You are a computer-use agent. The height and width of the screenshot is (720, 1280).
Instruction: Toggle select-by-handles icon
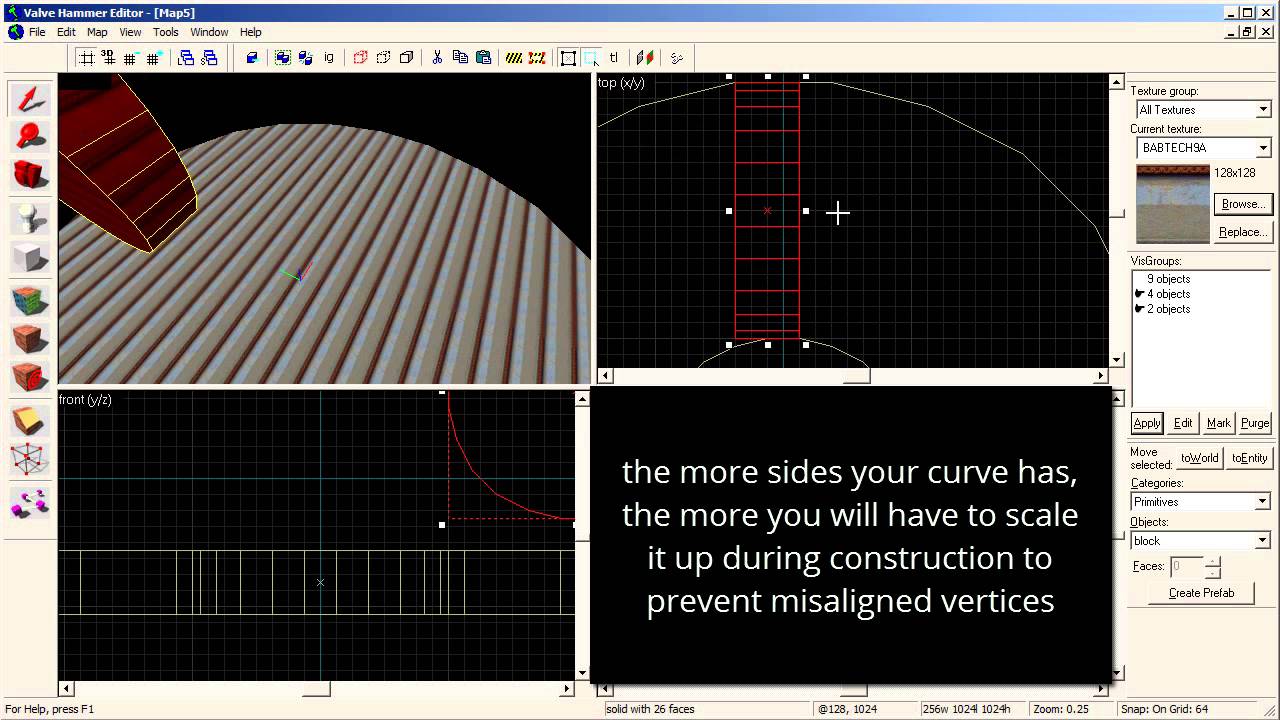pyautogui.click(x=568, y=58)
